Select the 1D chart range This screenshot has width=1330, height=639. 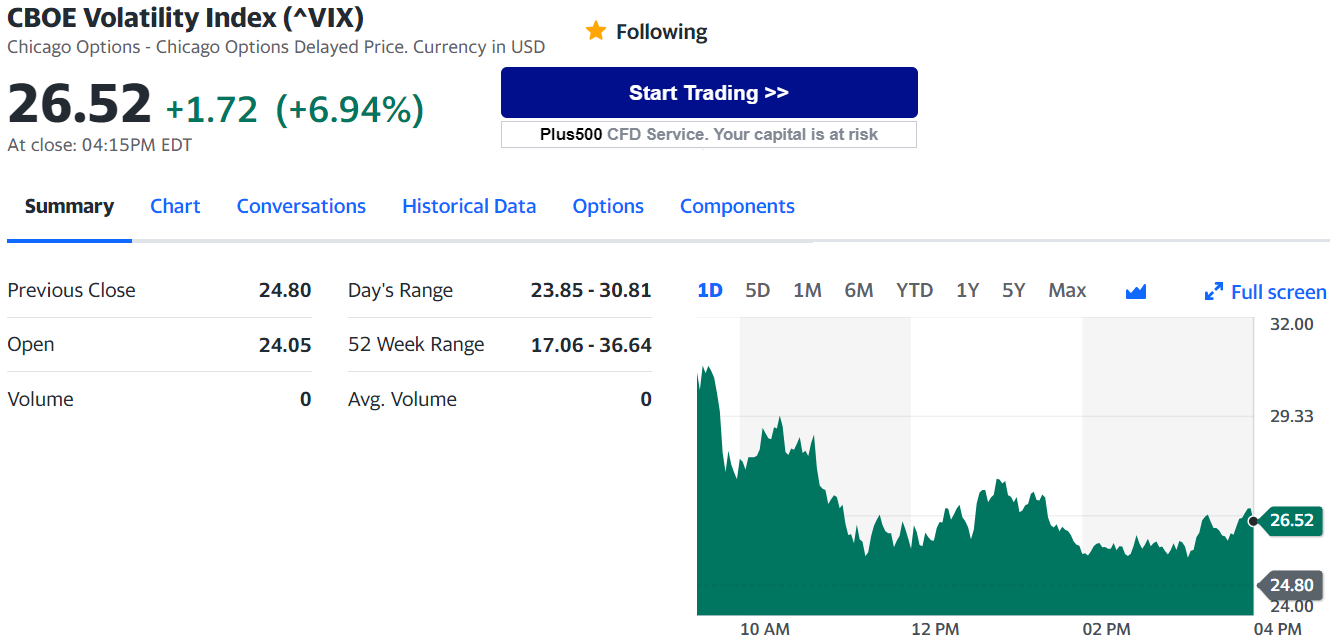(710, 291)
